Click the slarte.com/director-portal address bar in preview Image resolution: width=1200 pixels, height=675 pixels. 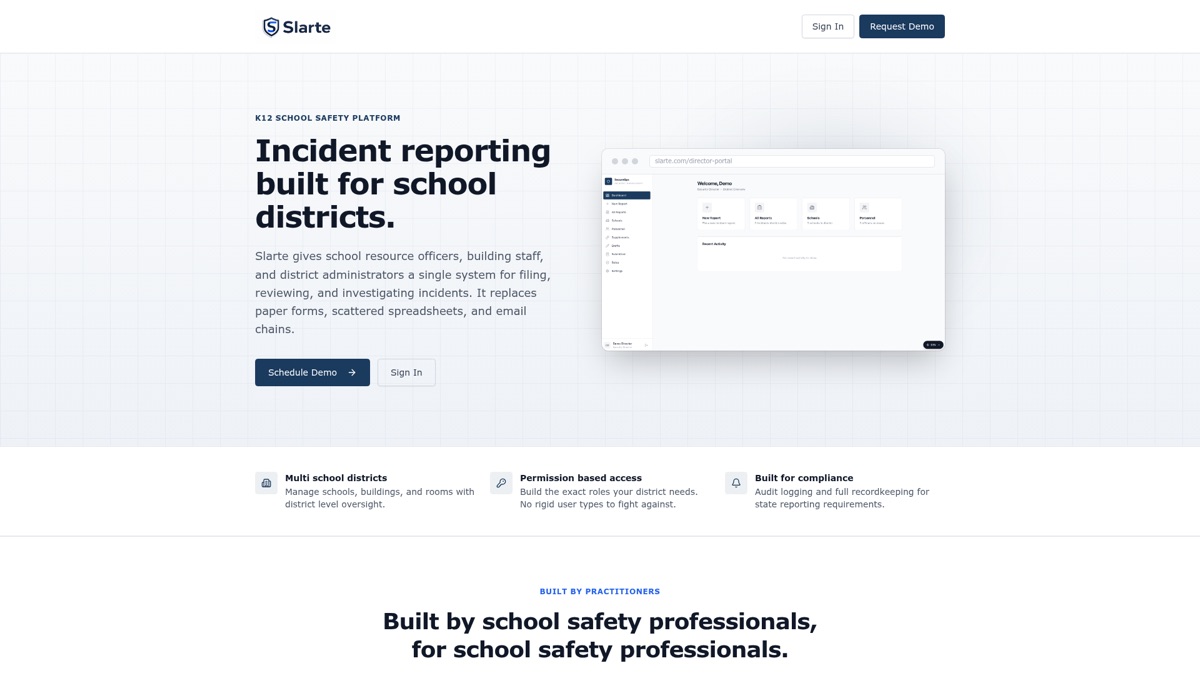(x=792, y=161)
